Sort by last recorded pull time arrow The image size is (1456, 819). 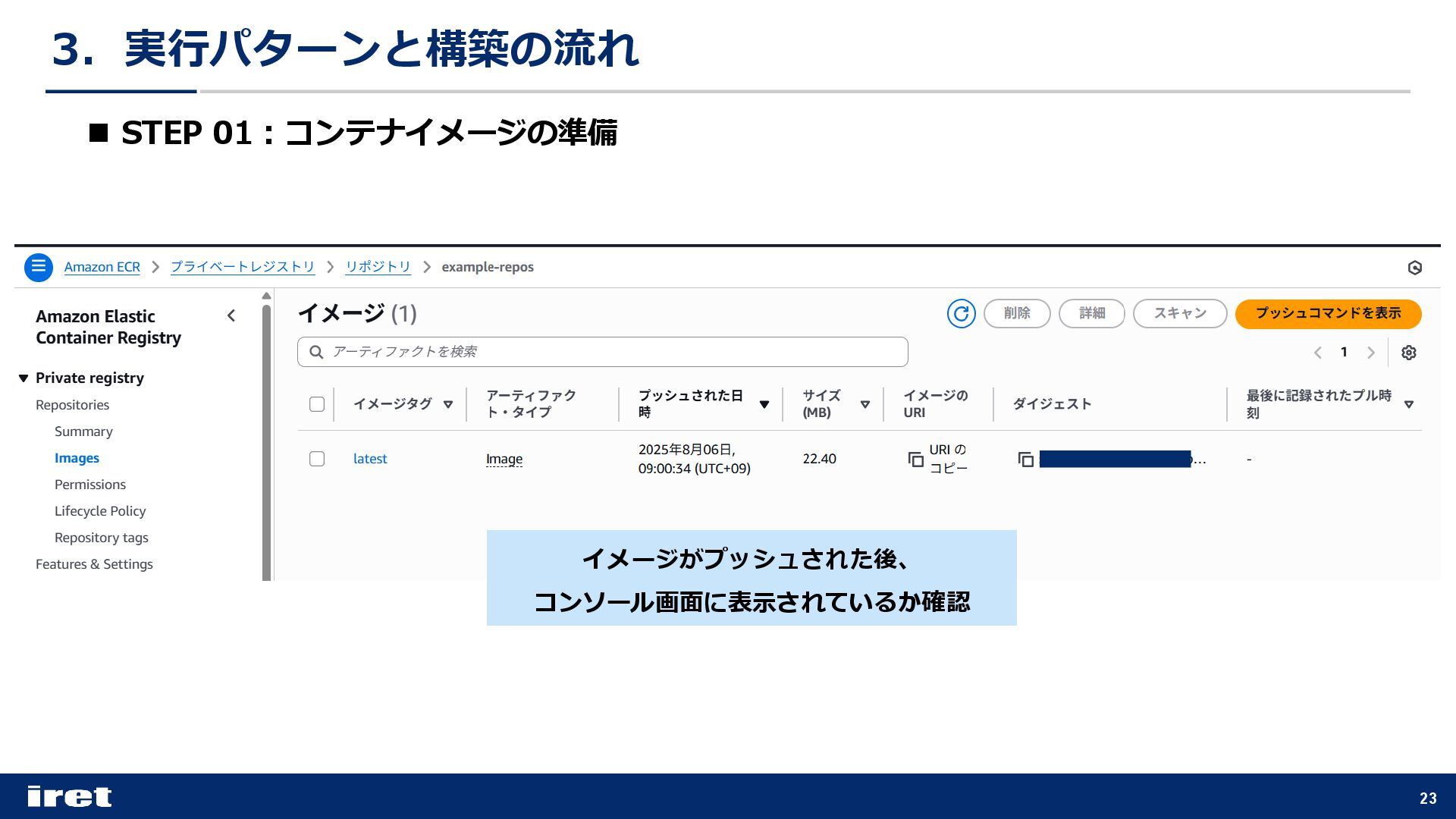pyautogui.click(x=1409, y=404)
